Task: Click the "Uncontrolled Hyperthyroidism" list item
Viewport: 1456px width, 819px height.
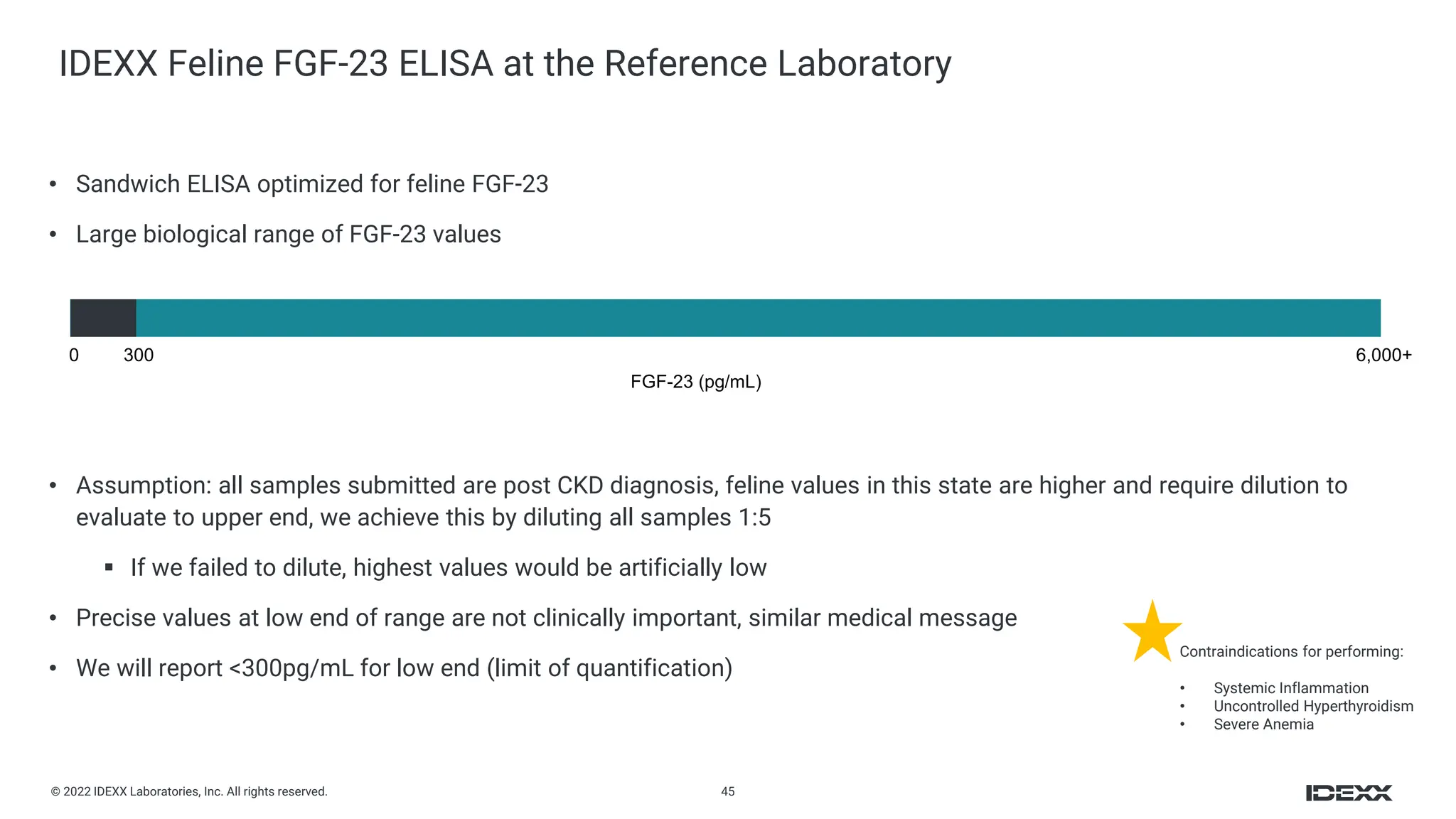Action: [x=1313, y=707]
